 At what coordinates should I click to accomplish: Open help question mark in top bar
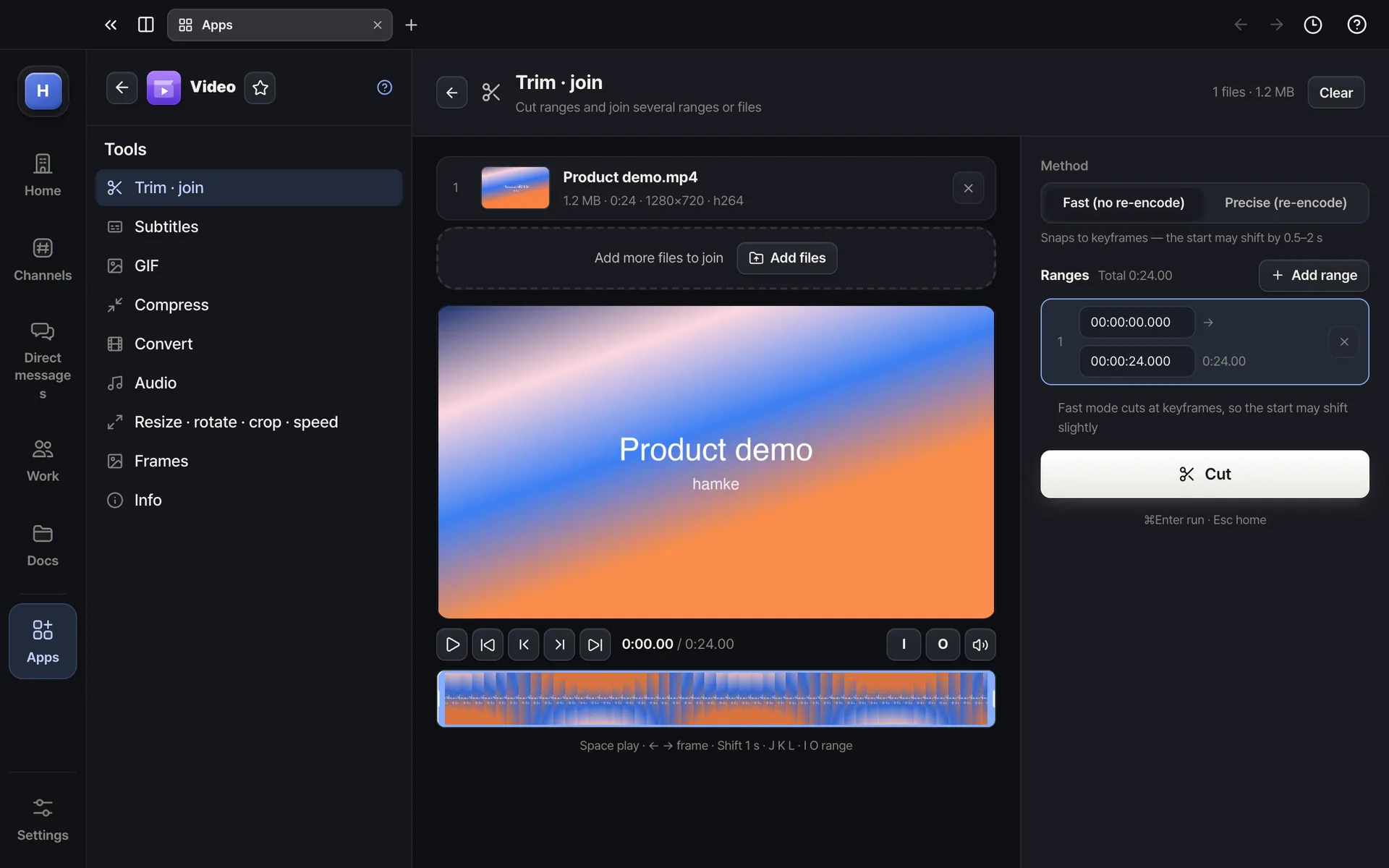point(1356,25)
